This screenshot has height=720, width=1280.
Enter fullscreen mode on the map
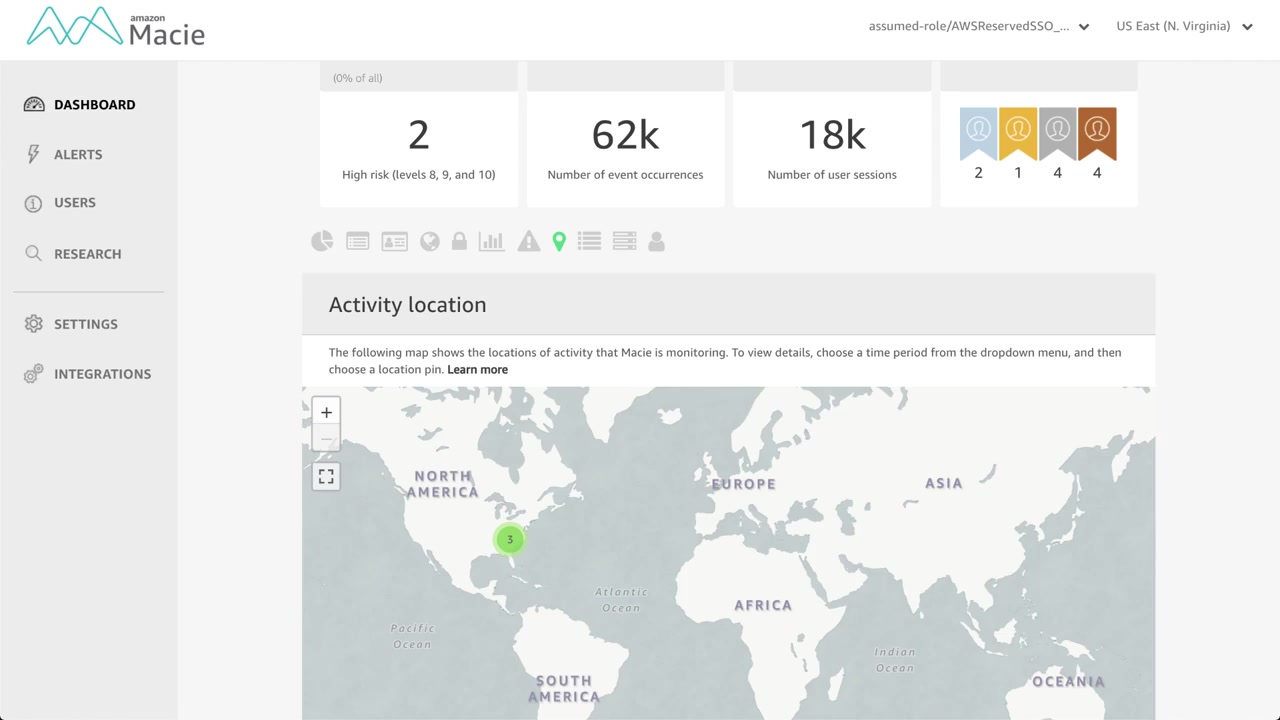point(326,477)
